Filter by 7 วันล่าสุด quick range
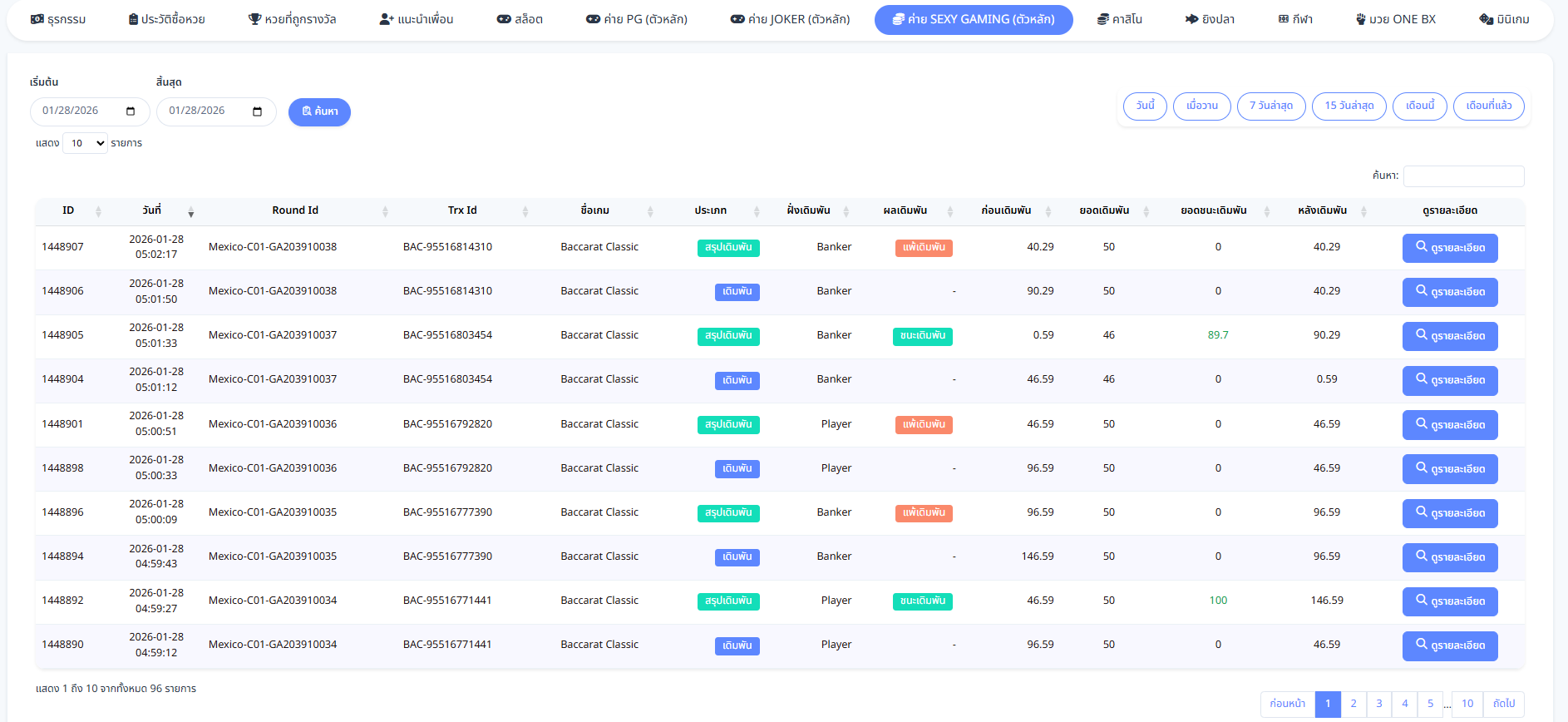Viewport: 1568px width, 722px height. click(x=1271, y=106)
